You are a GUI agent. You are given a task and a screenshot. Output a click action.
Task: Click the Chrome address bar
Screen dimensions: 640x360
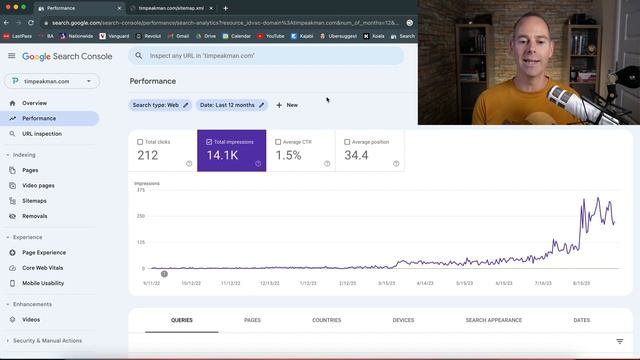tap(225, 23)
